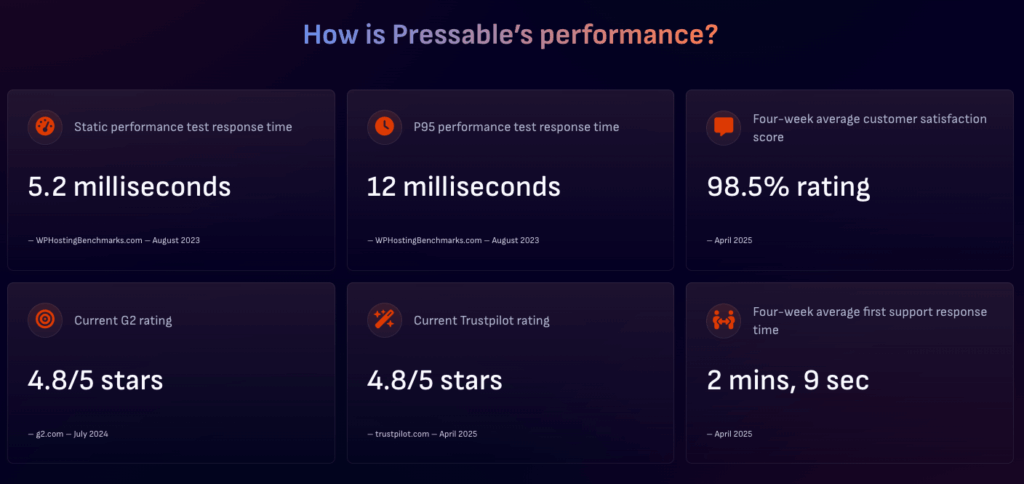Click the support response people icon
The width and height of the screenshot is (1024, 484).
pos(722,320)
